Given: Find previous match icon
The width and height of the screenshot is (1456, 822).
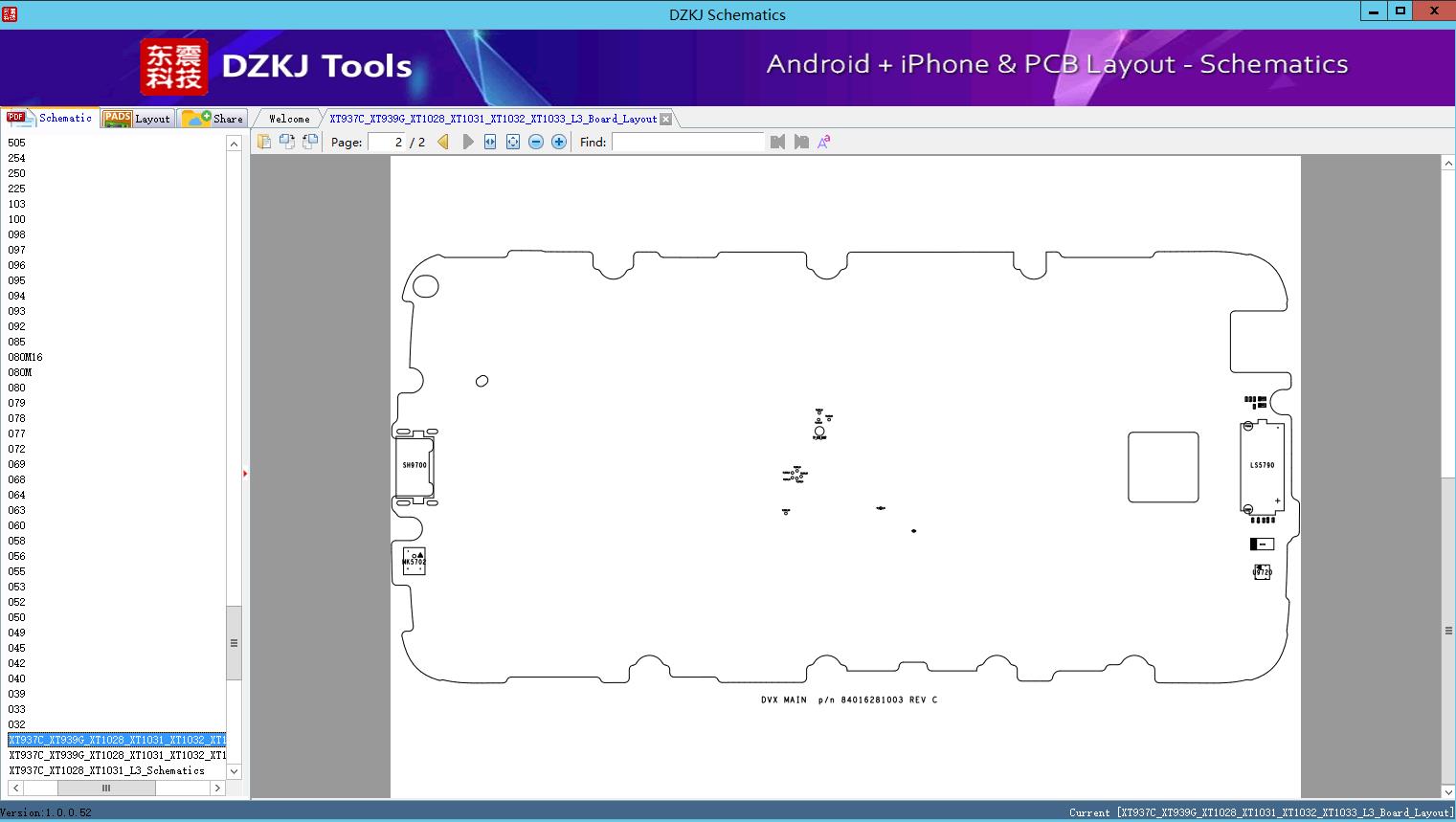Looking at the screenshot, I should (x=777, y=142).
